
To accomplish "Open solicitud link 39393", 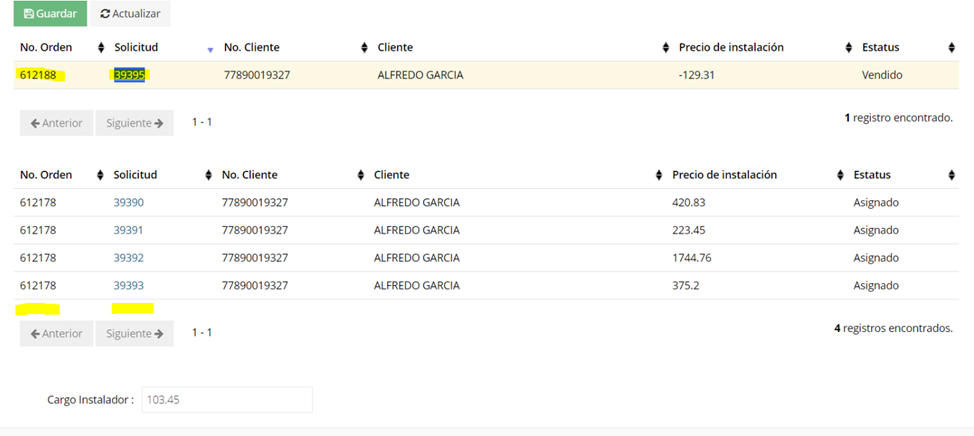I will pos(129,286).
